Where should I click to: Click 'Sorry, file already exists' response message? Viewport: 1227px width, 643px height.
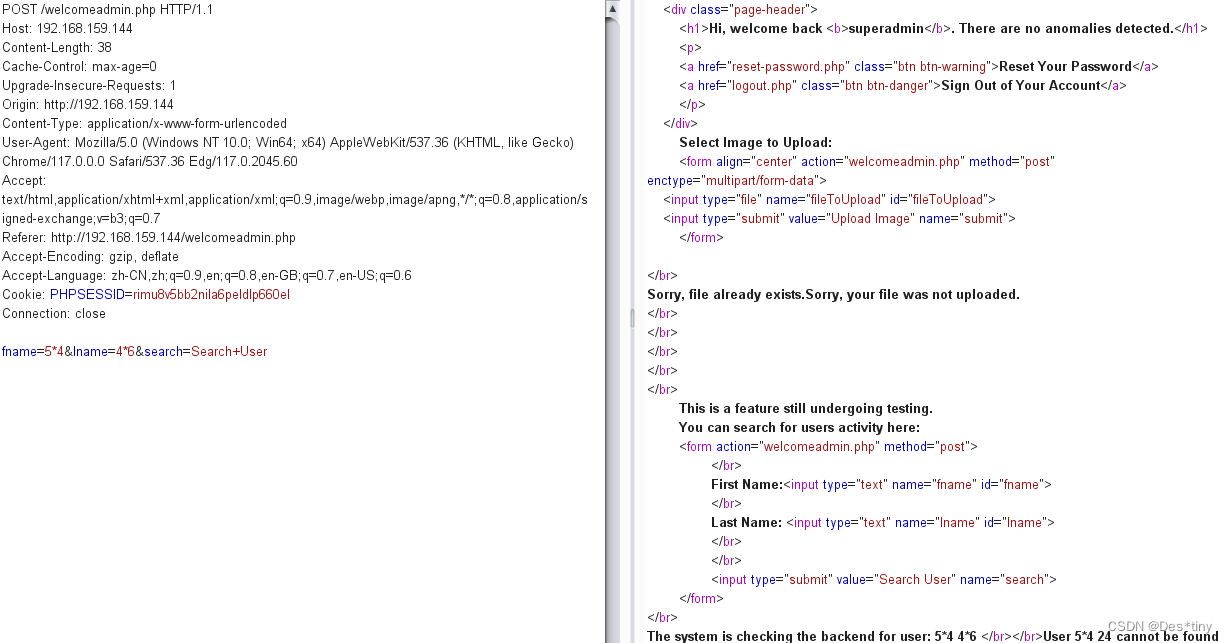(833, 295)
